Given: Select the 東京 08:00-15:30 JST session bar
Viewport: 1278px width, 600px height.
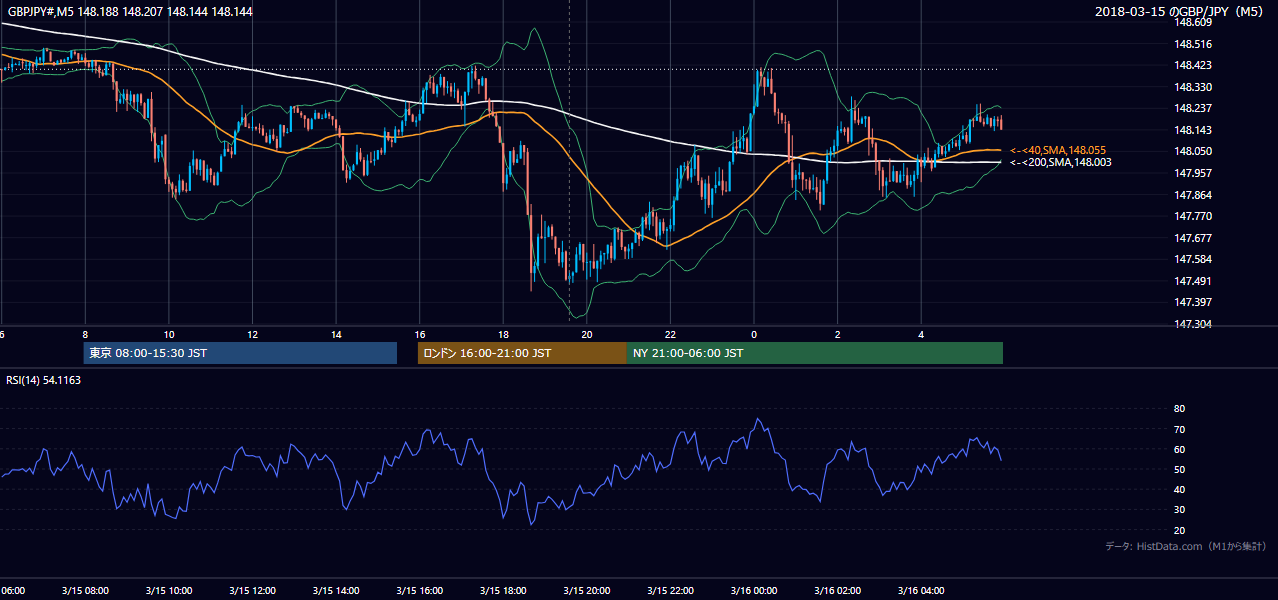Looking at the screenshot, I should click(240, 353).
